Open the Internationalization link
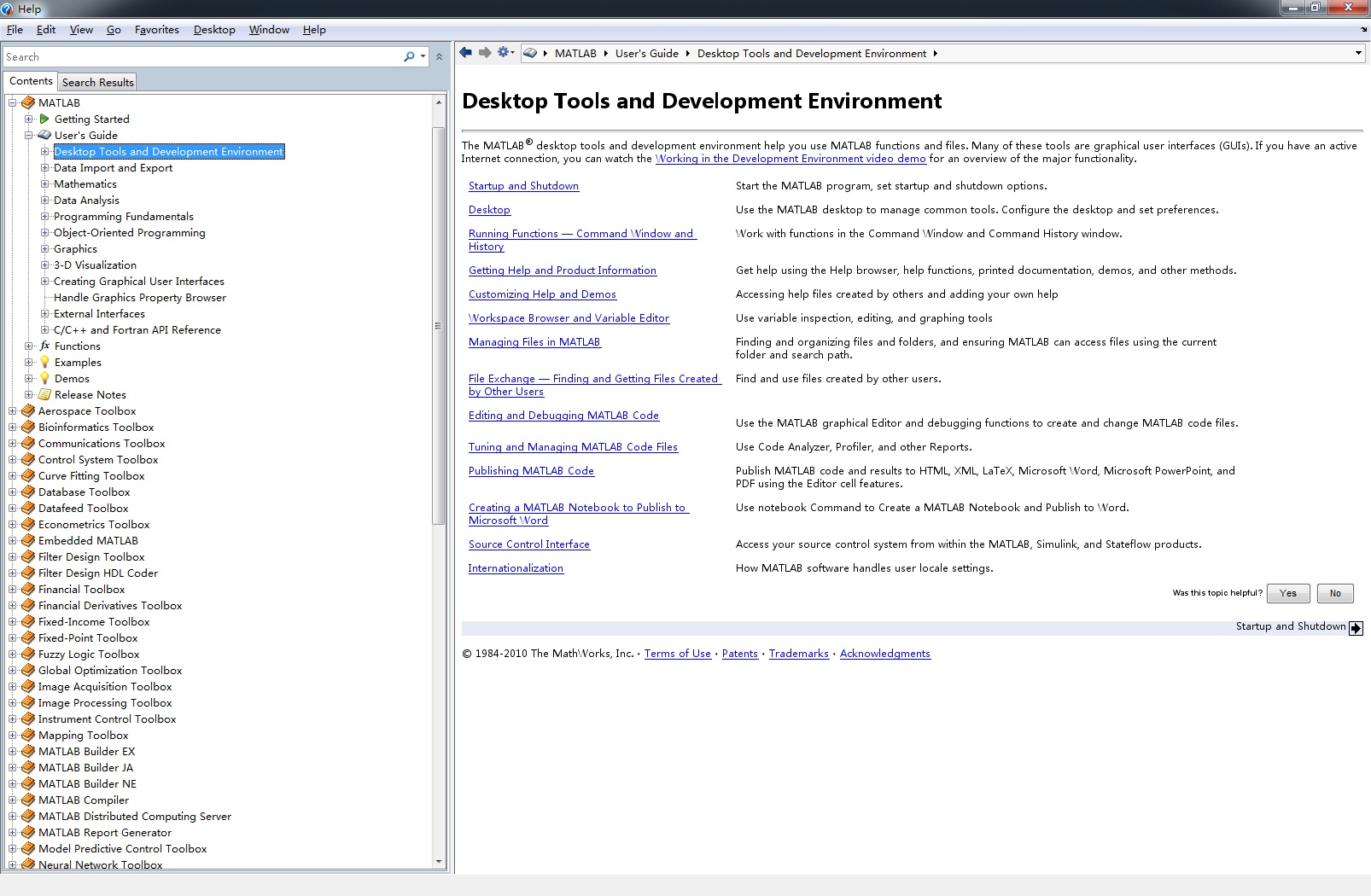Image resolution: width=1371 pixels, height=896 pixels. (x=516, y=567)
